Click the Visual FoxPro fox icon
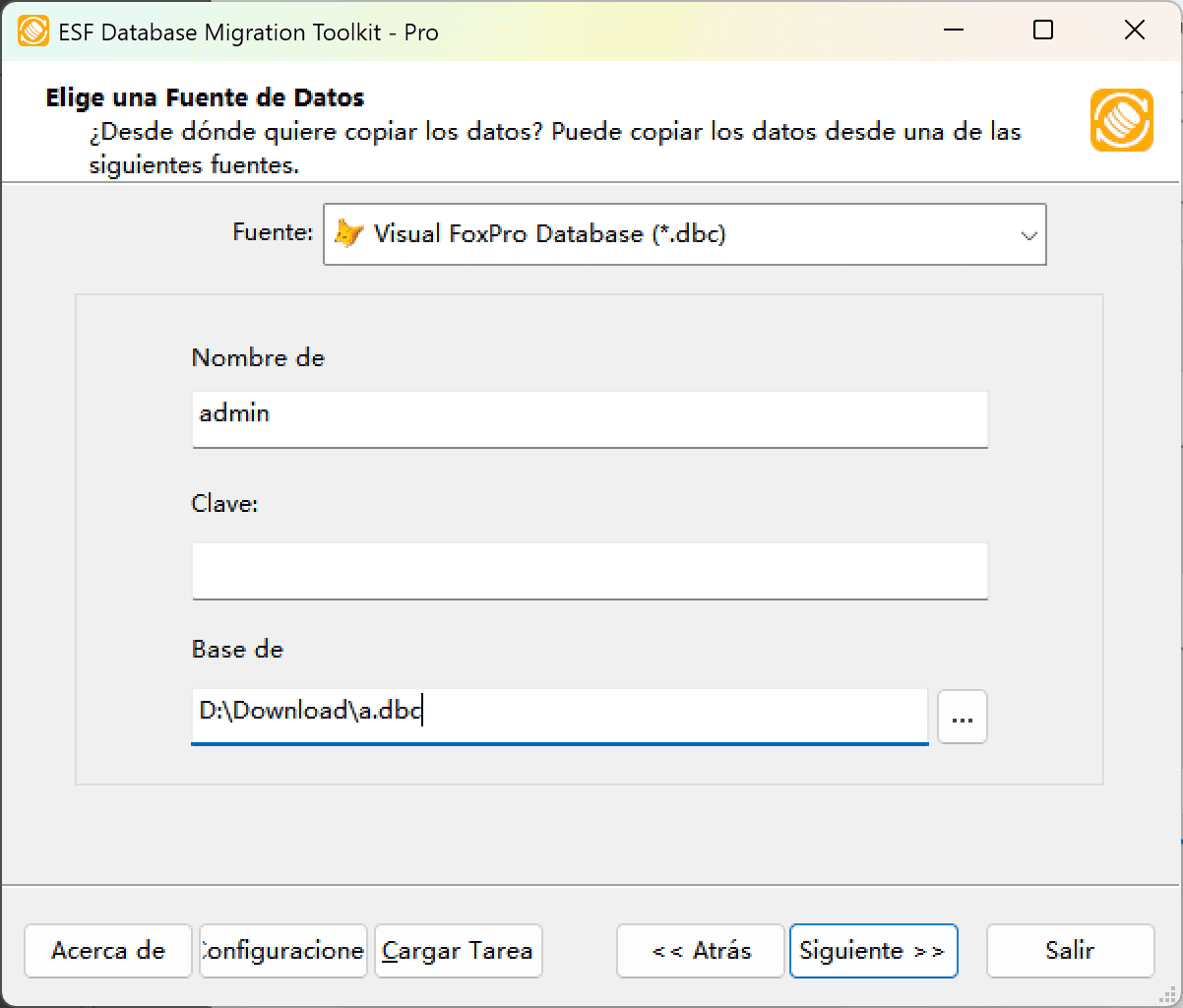The width and height of the screenshot is (1183, 1008). (x=349, y=234)
